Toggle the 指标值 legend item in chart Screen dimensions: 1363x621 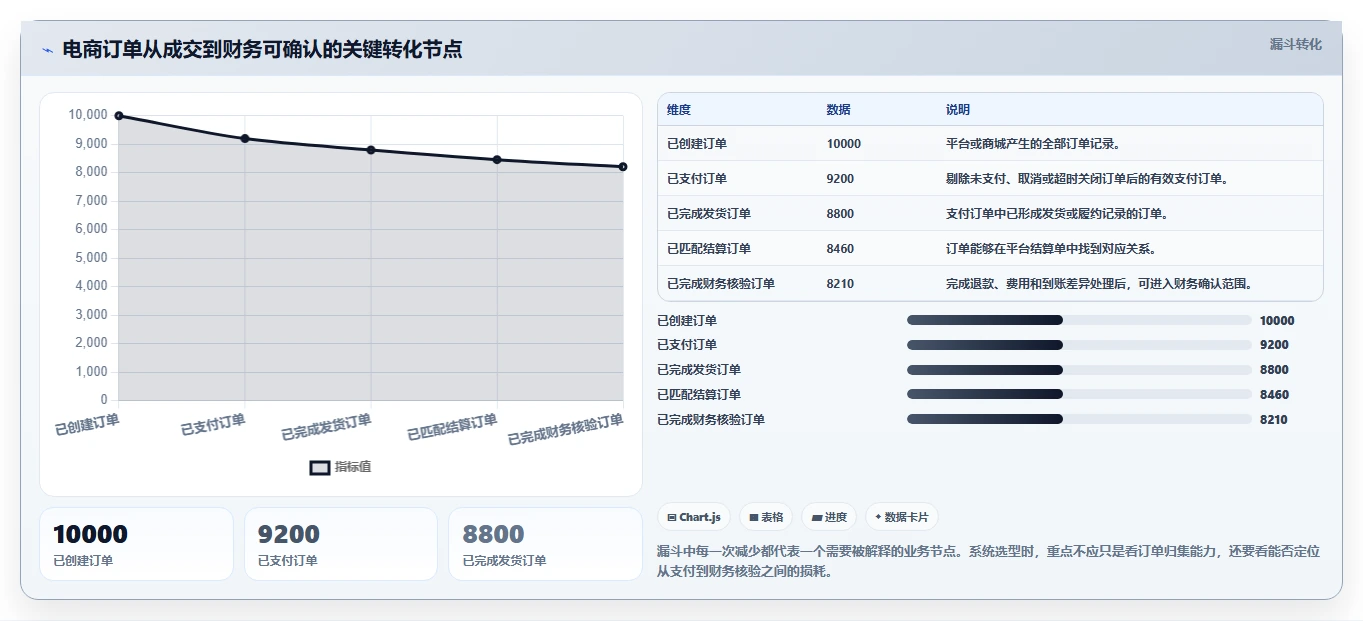click(x=340, y=467)
